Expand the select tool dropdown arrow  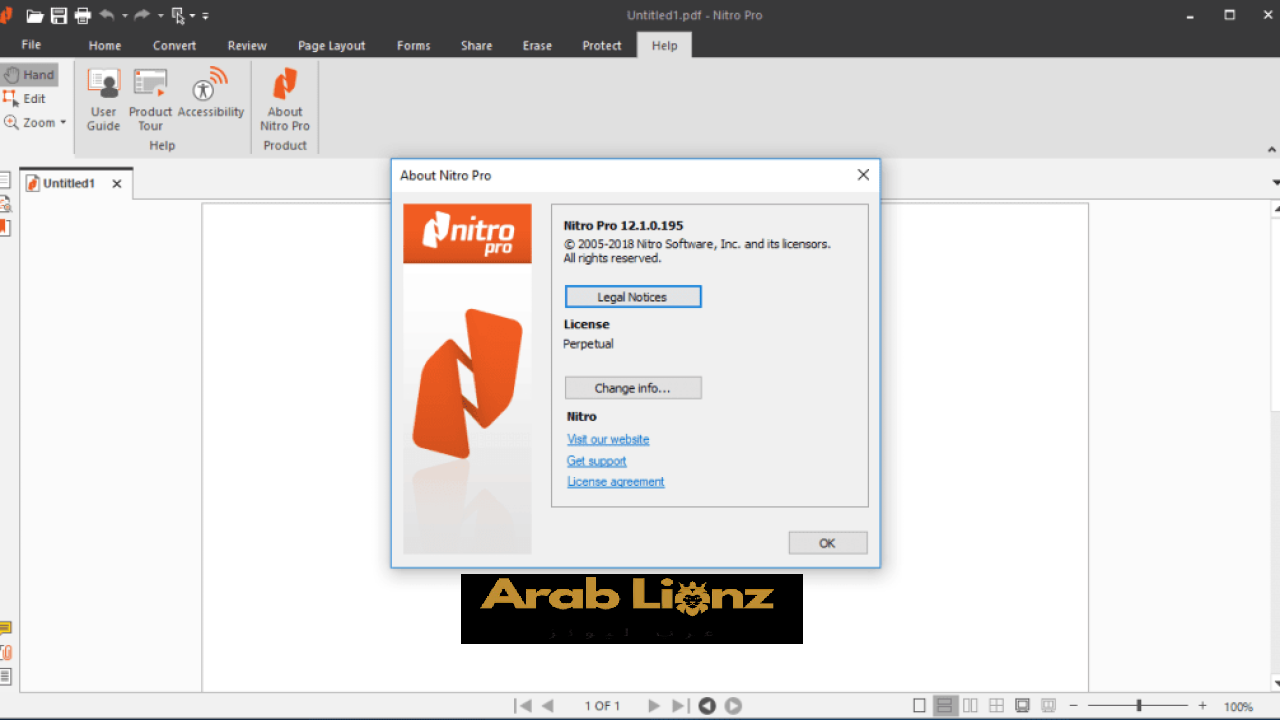point(193,16)
